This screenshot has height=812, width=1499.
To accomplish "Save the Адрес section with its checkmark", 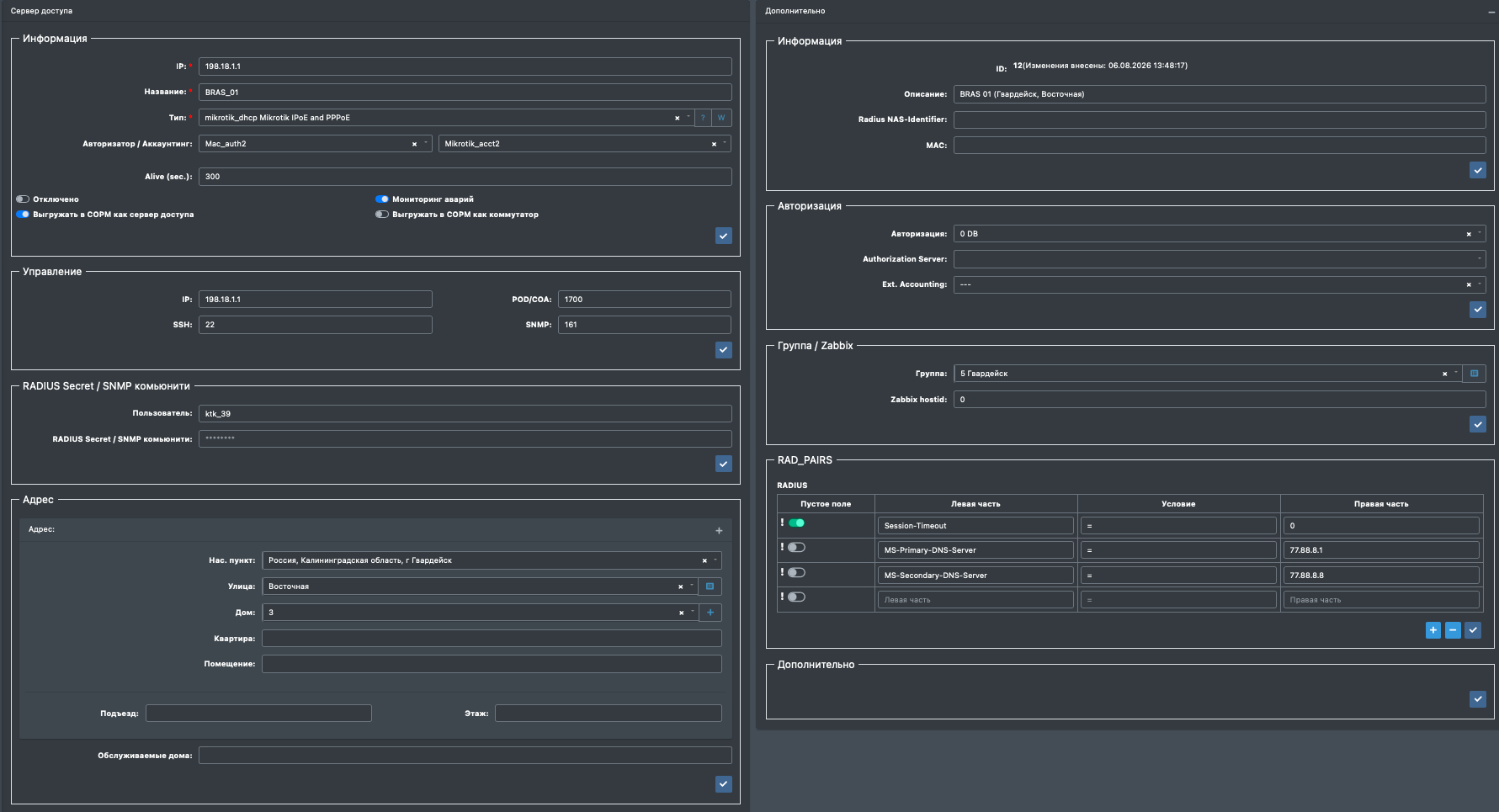I will click(x=724, y=784).
